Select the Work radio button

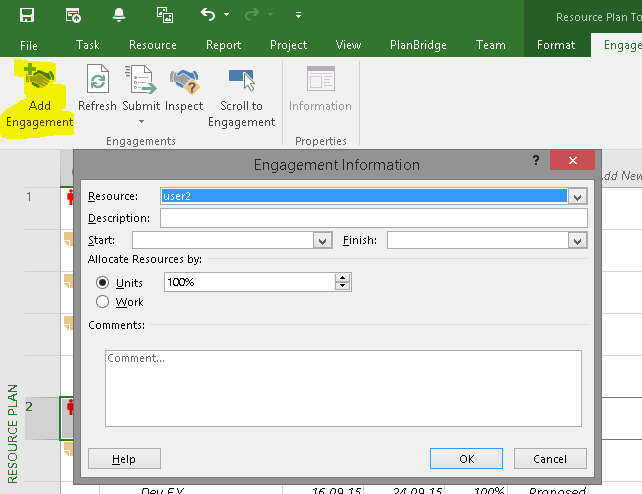coord(102,302)
